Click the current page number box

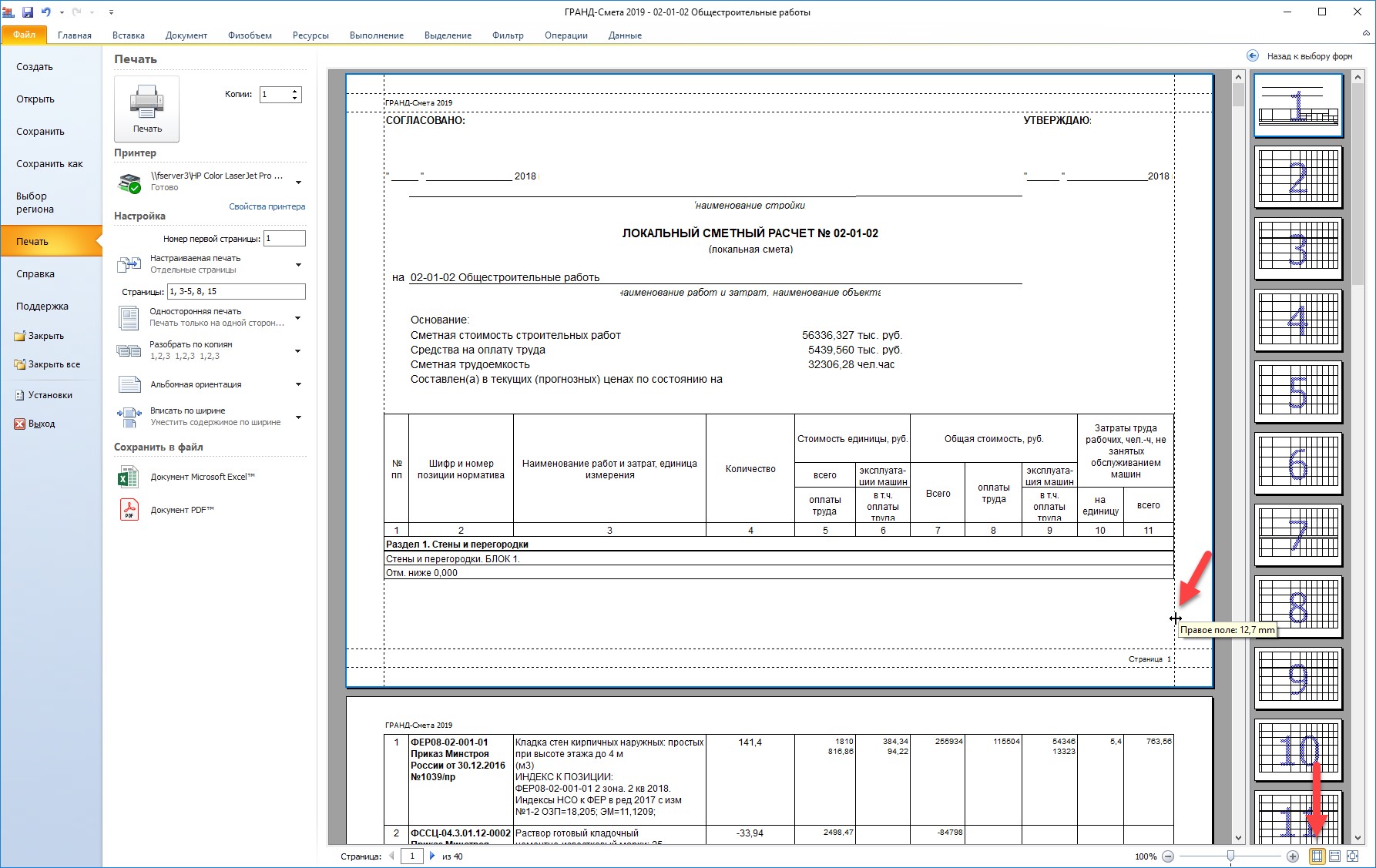point(412,856)
